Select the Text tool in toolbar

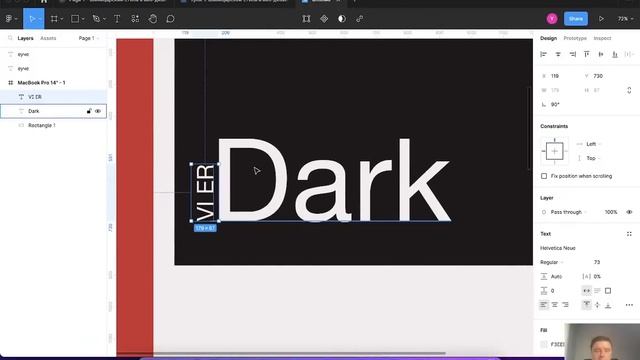pos(117,19)
